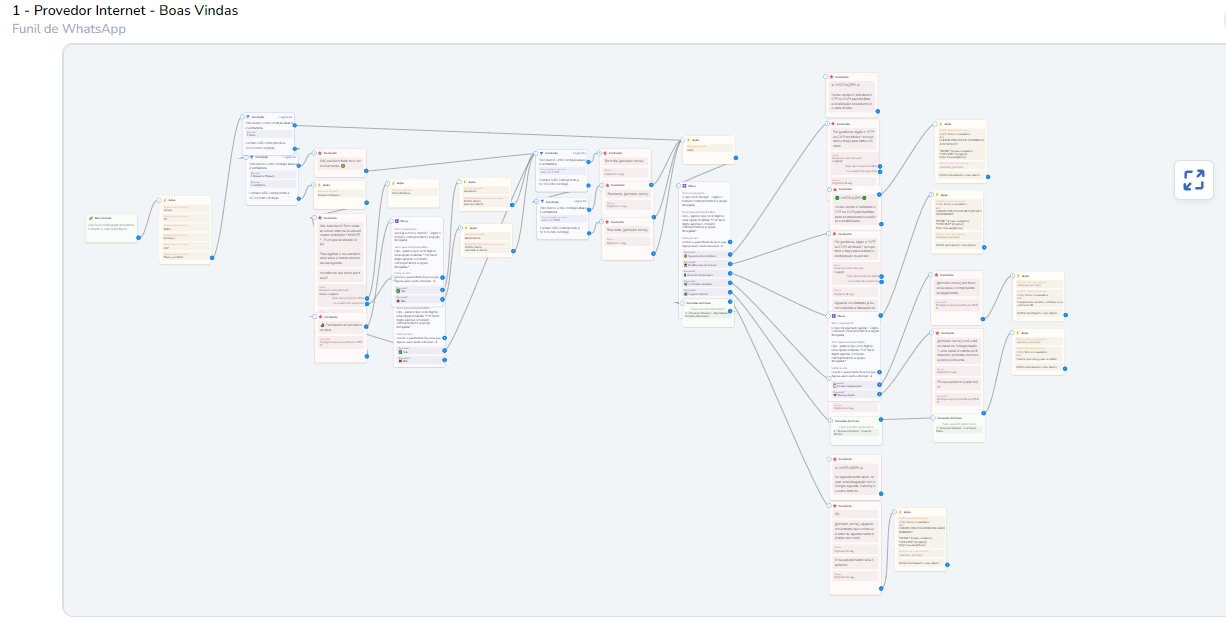Click the lightning icon on the first Ação node

(165, 200)
